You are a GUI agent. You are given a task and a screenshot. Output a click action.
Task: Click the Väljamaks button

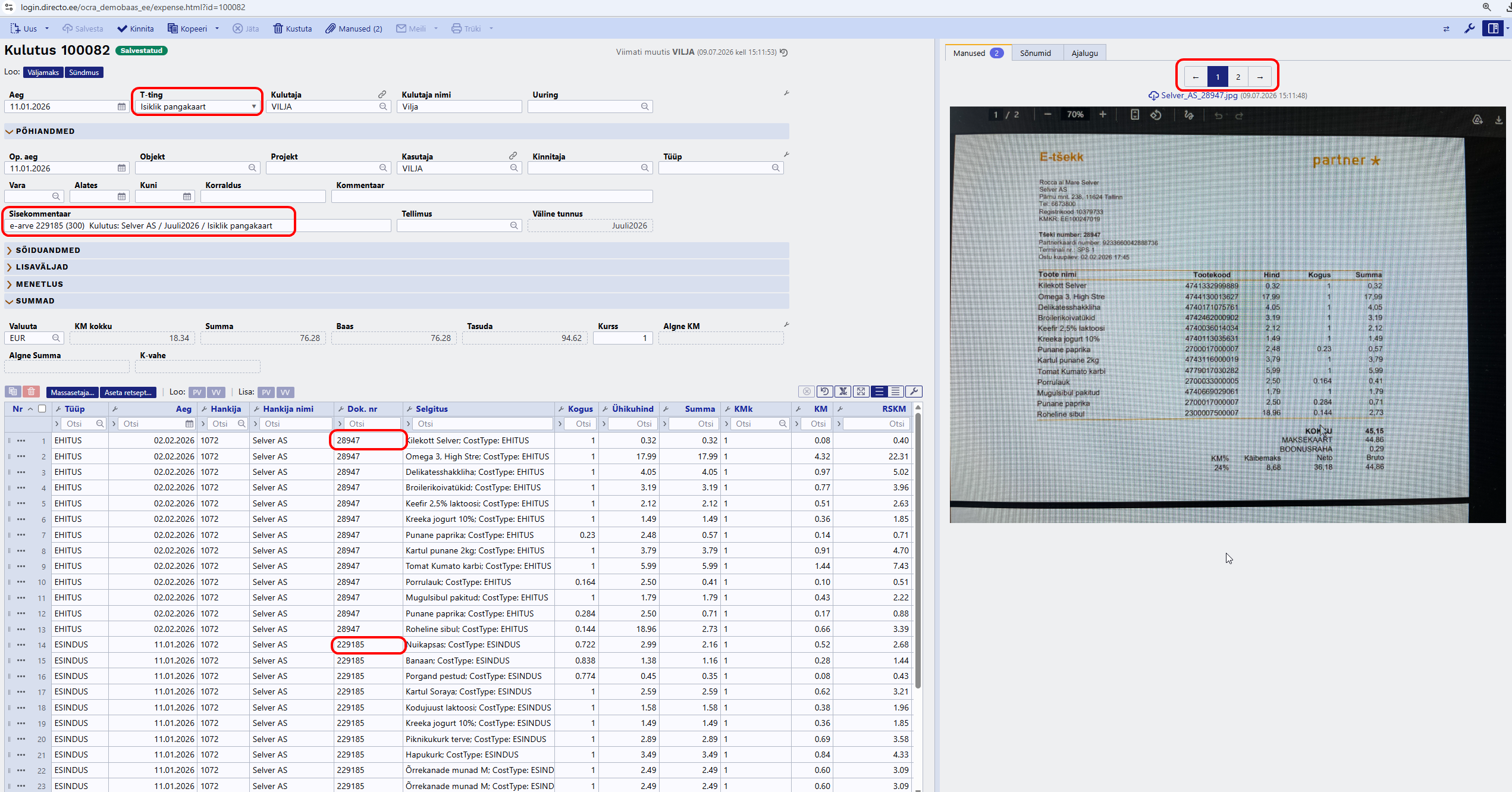tap(43, 73)
